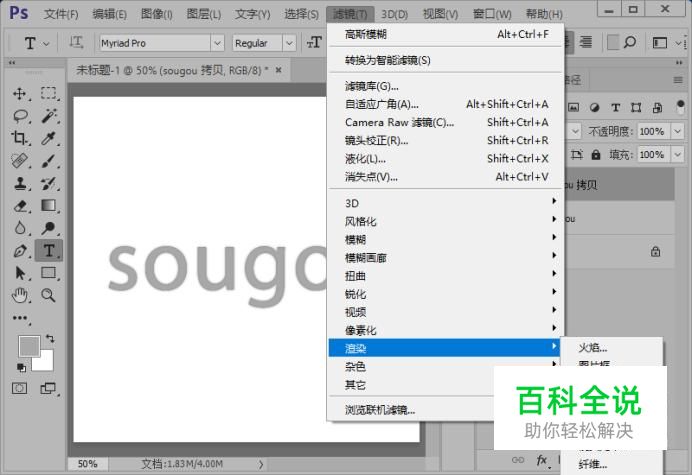The width and height of the screenshot is (692, 475).
Task: Select the Horizontal Type tool
Action: click(x=49, y=250)
